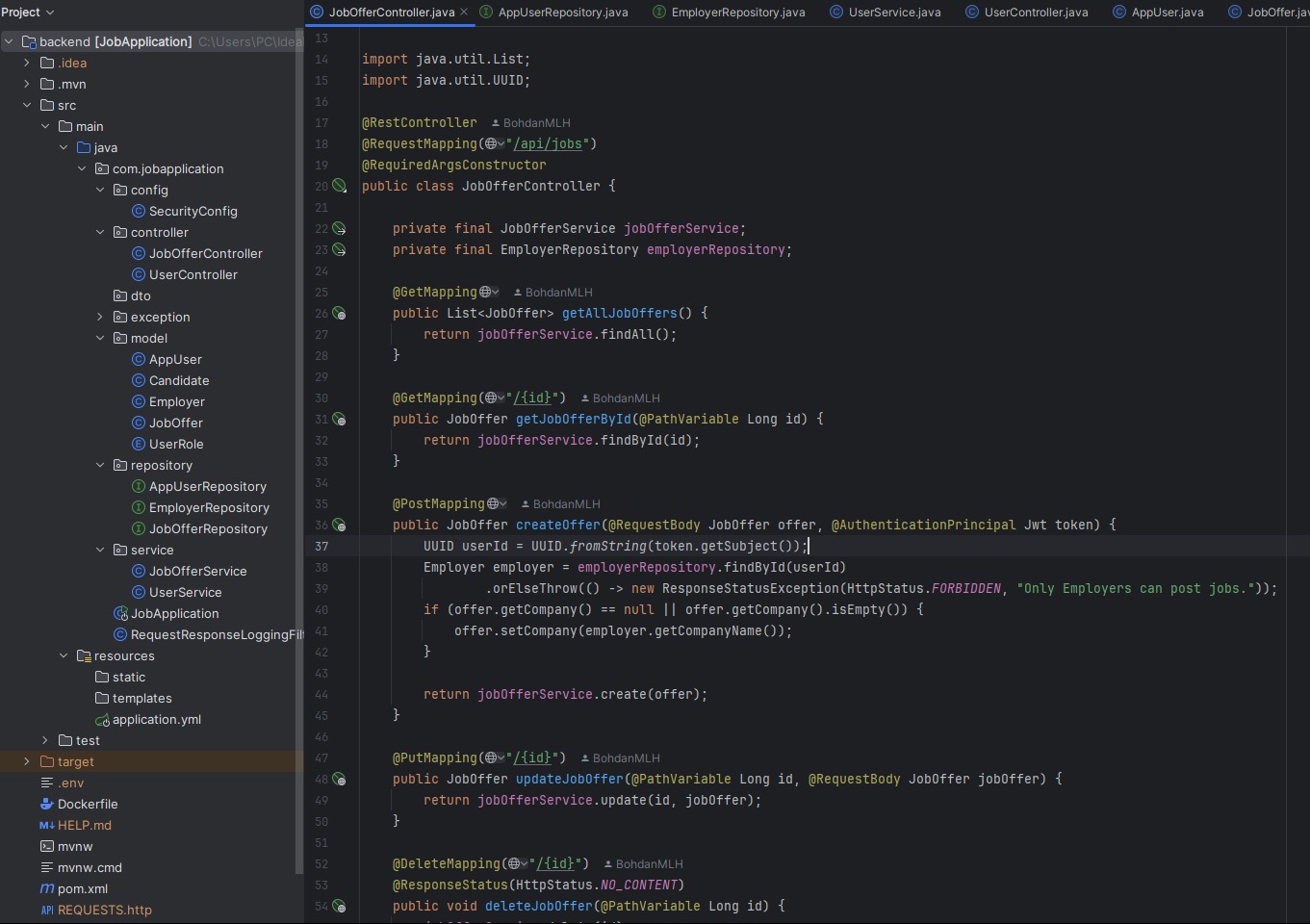Collapse the model folder in the project tree
The image size is (1310, 924).
pyautogui.click(x=100, y=338)
